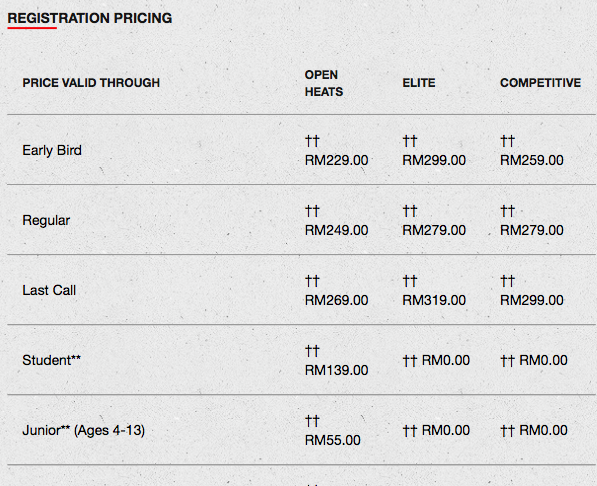Viewport: 597px width, 486px height.
Task: Select the Open Heats column header
Action: pyautogui.click(x=324, y=83)
